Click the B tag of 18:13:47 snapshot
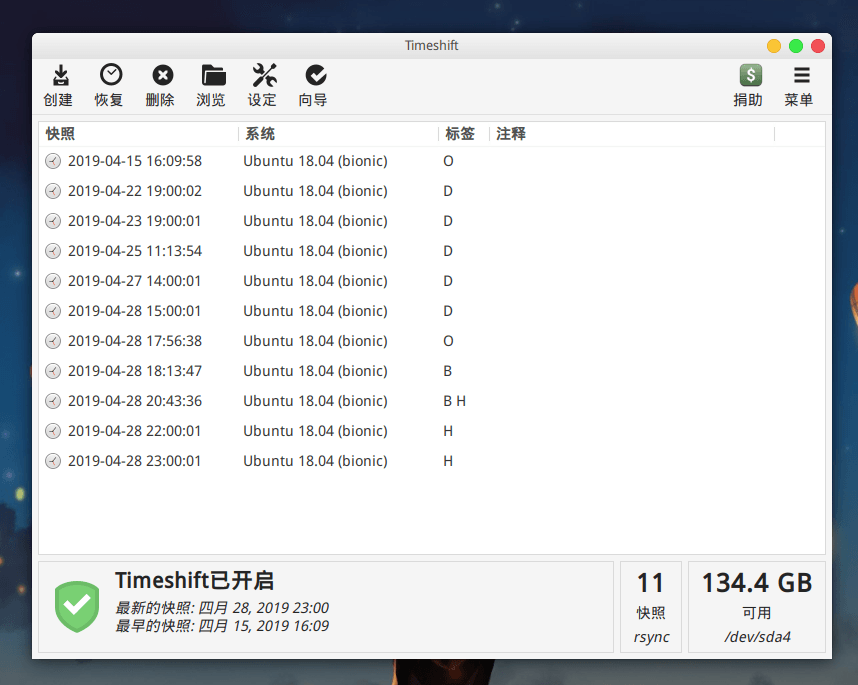 point(448,371)
